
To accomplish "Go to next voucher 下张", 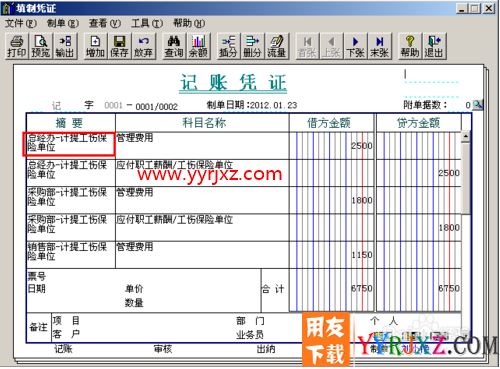I will click(355, 46).
